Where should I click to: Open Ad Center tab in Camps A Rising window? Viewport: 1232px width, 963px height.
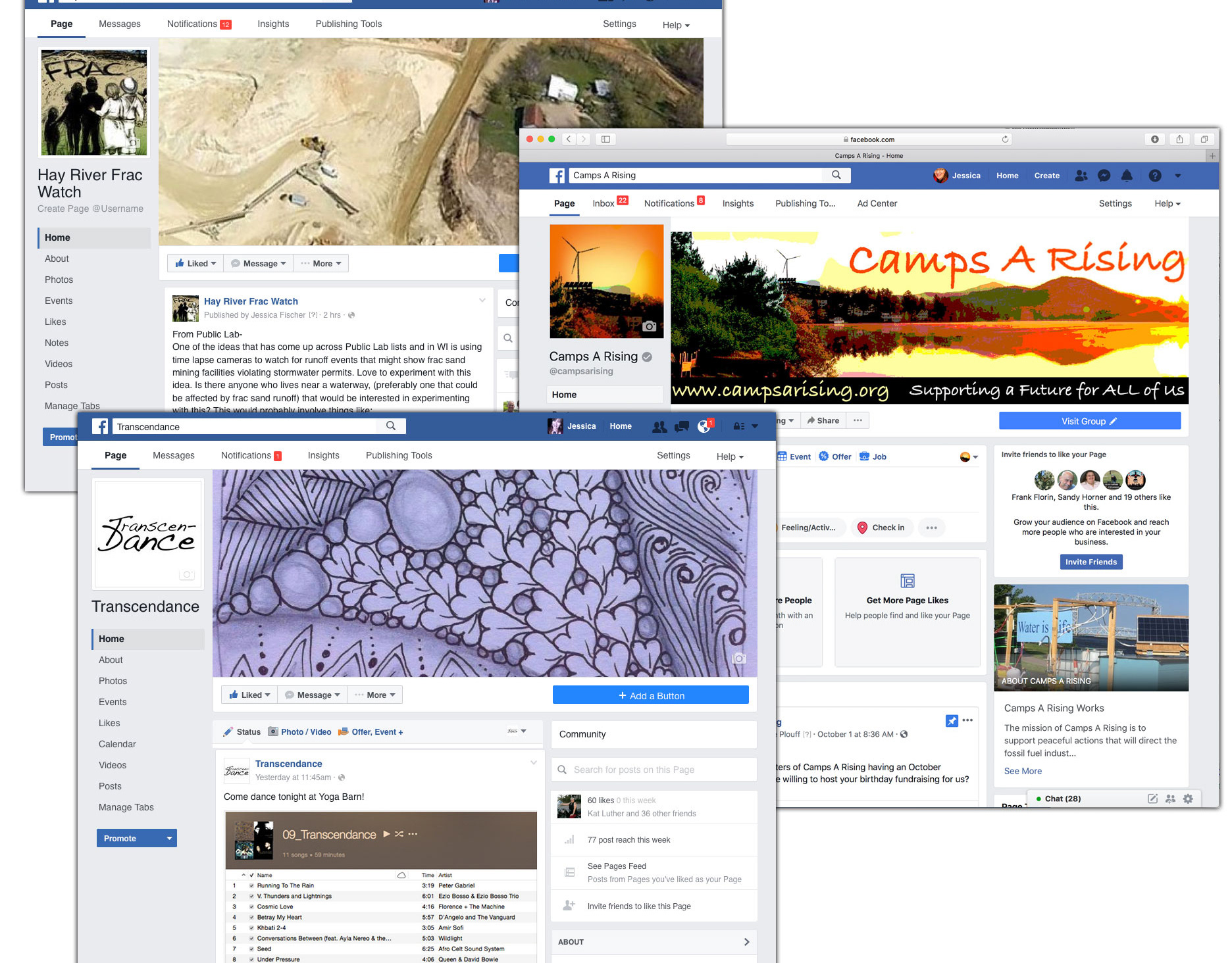877,203
